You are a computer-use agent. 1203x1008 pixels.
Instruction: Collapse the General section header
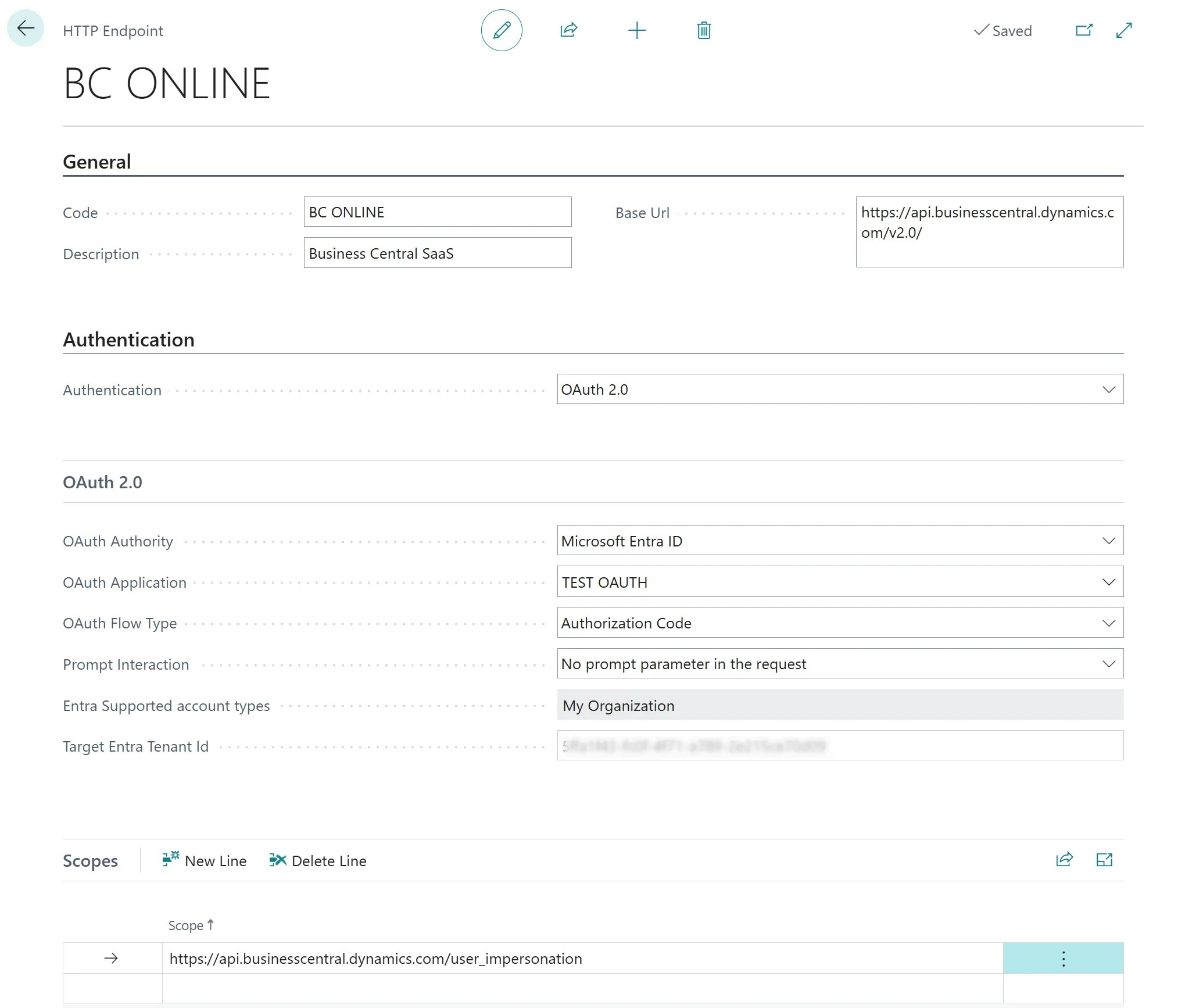(97, 162)
